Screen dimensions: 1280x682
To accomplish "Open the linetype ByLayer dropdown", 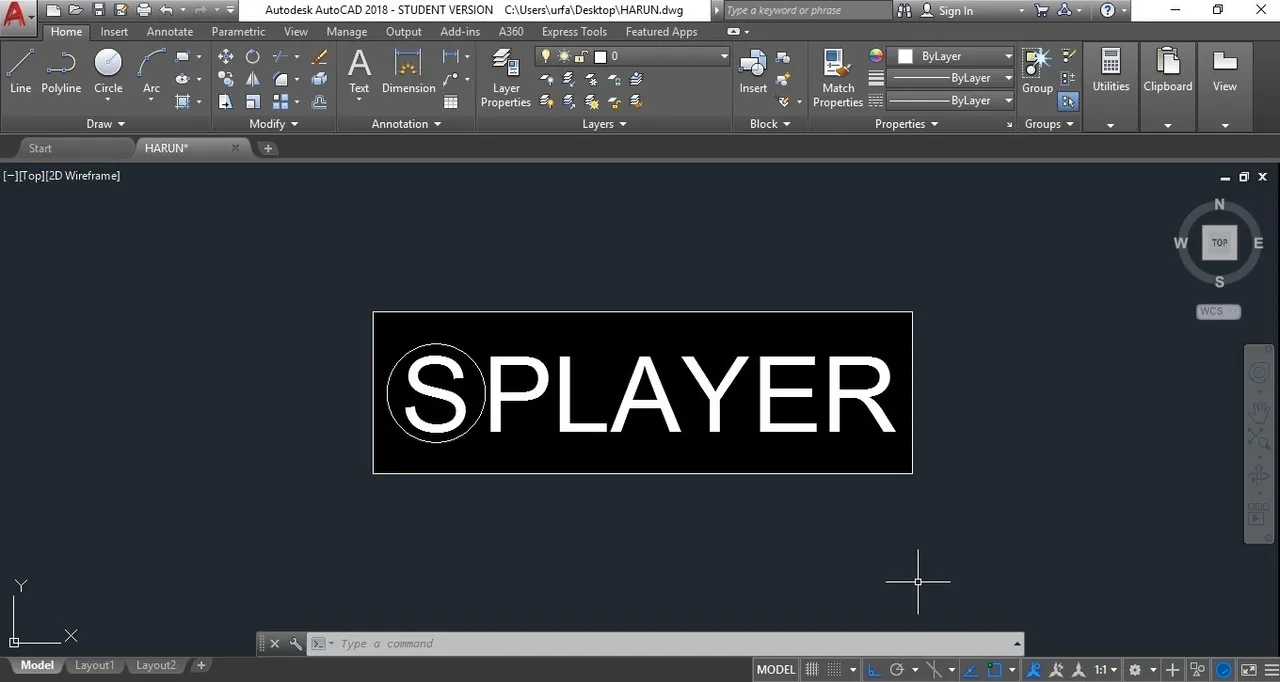I will click(x=950, y=100).
